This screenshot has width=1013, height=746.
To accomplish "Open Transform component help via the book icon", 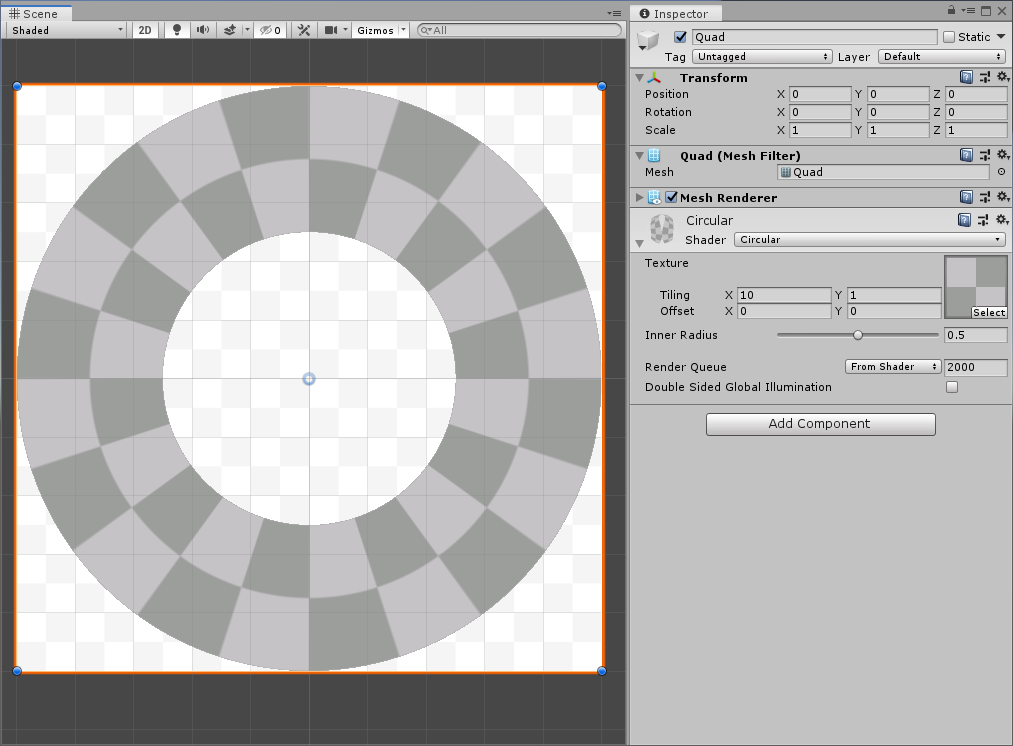I will 965,76.
